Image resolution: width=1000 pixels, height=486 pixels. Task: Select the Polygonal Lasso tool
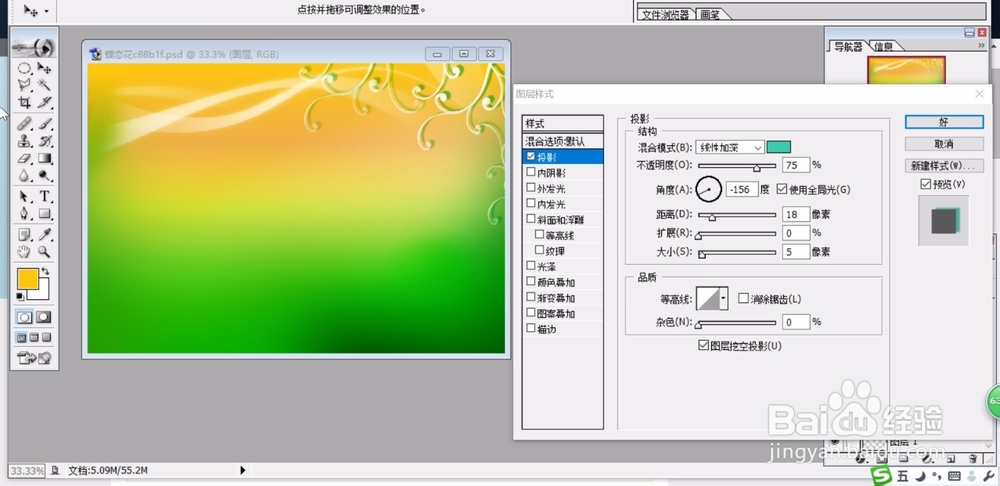24,84
